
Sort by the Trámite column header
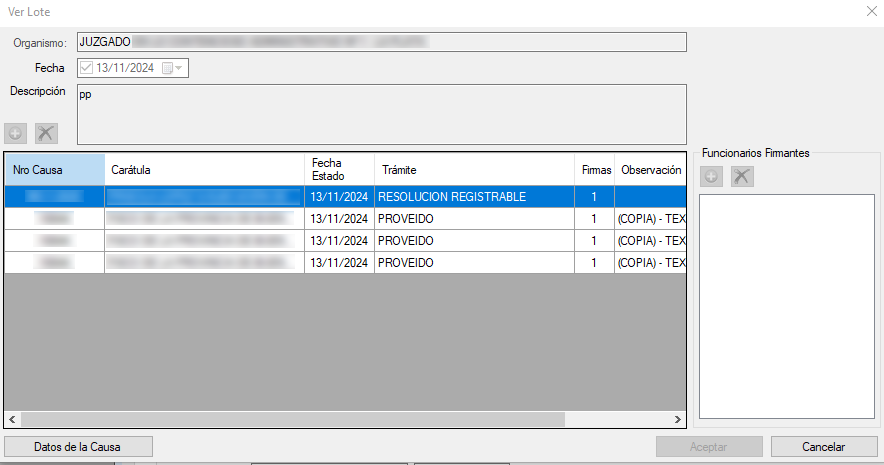coord(474,170)
